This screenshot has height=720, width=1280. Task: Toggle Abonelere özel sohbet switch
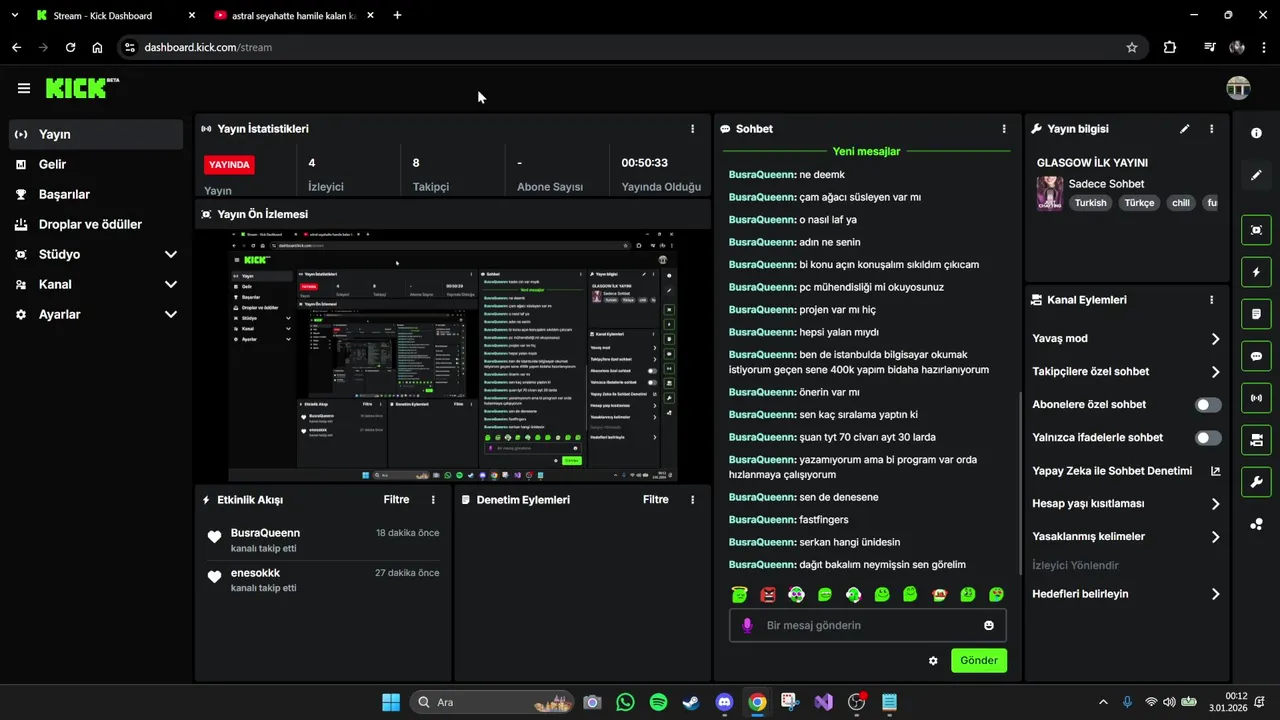(1208, 405)
